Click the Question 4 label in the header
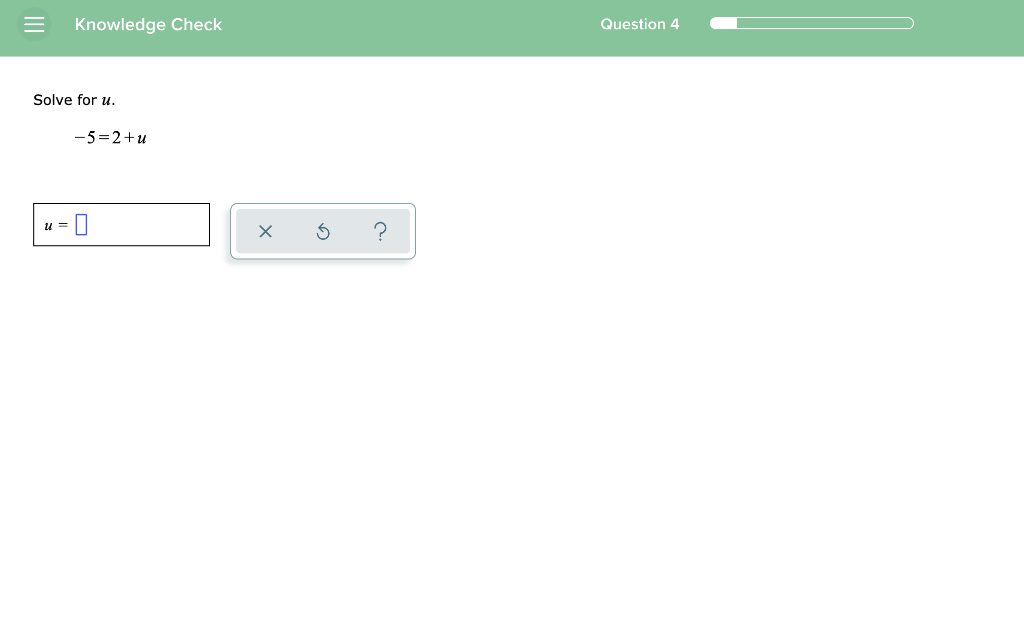The height and width of the screenshot is (623, 1024). [x=640, y=23]
